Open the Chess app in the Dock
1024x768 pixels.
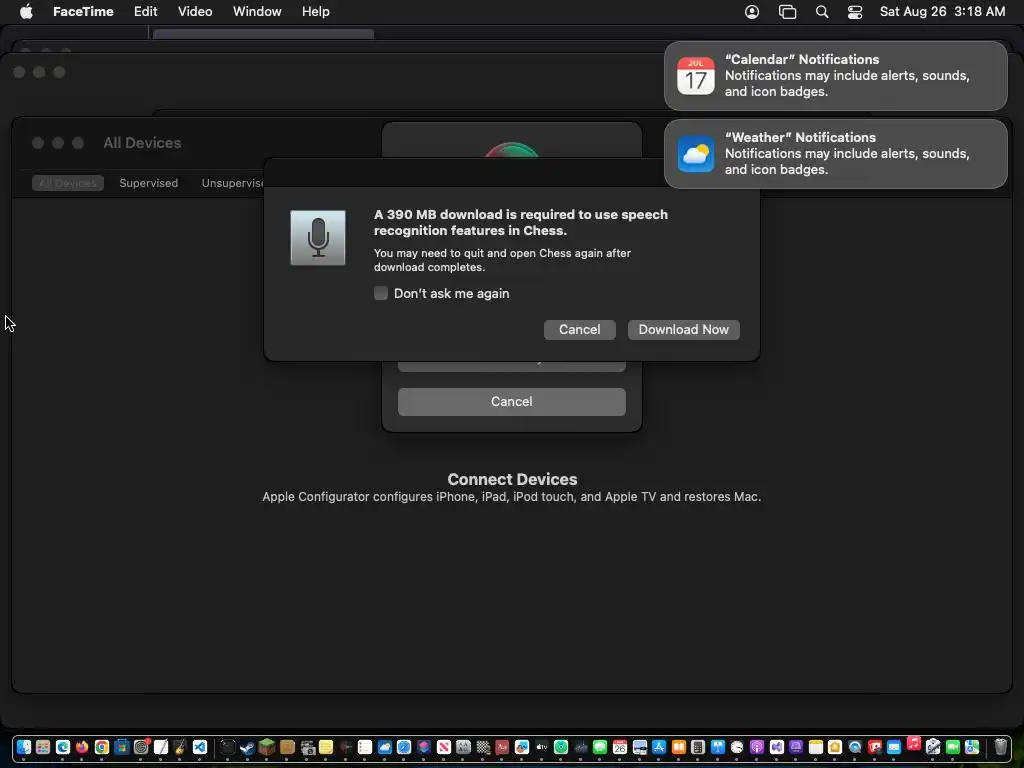click(x=483, y=747)
